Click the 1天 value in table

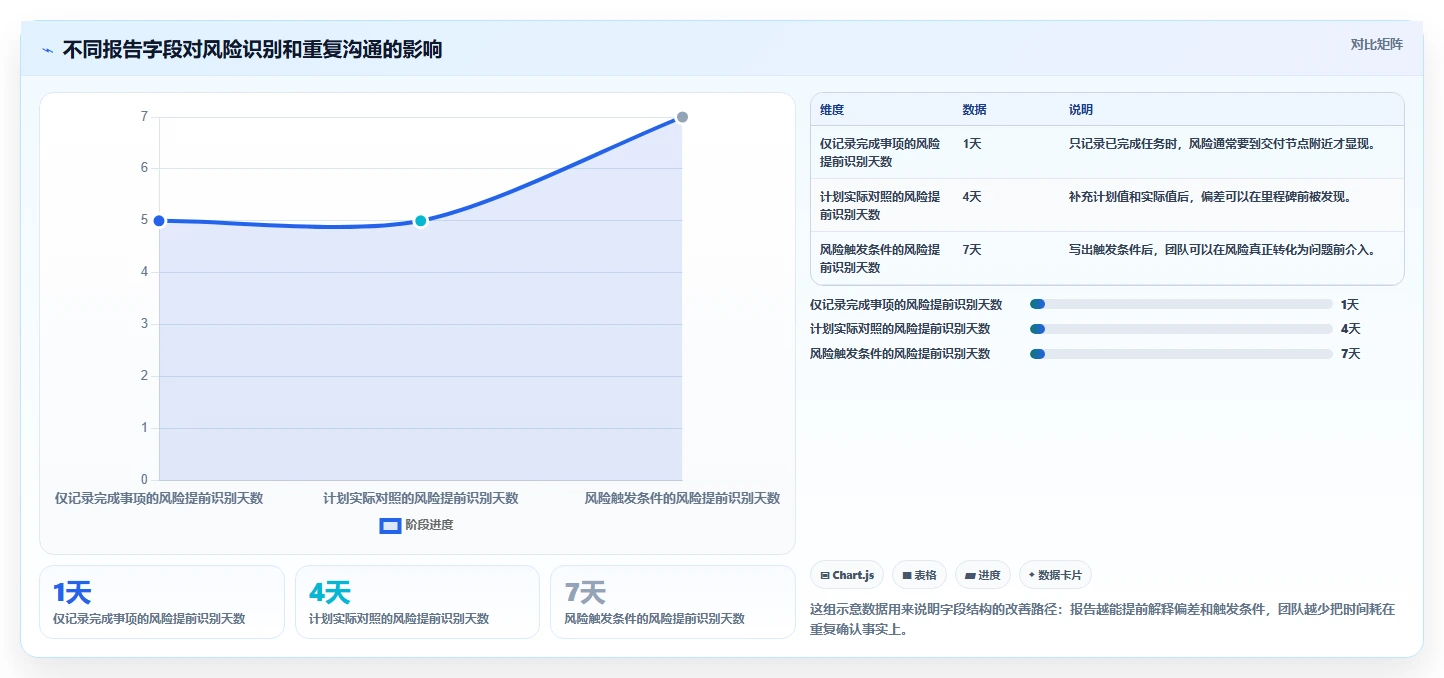(972, 144)
